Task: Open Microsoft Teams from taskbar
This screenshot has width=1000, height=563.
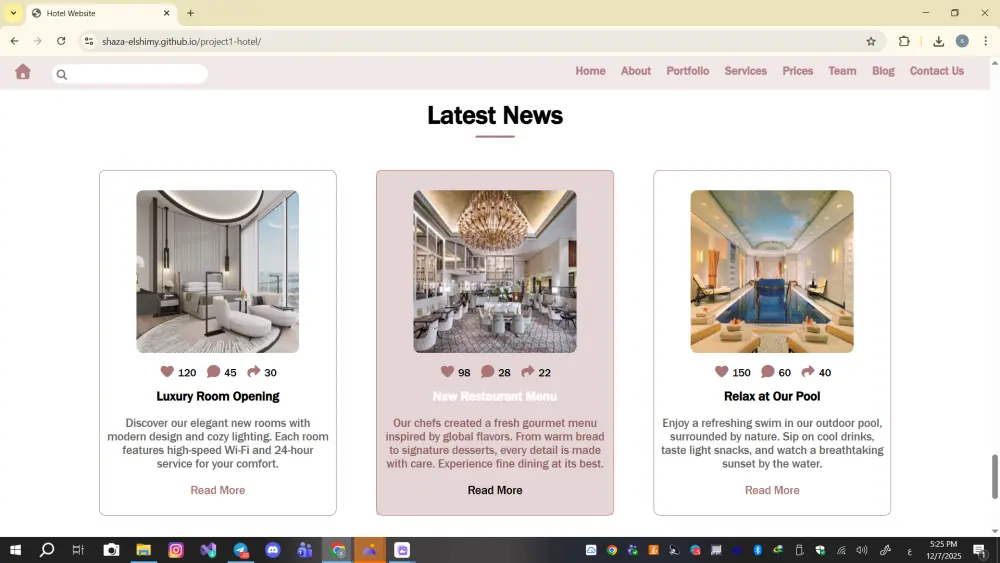Action: pos(305,550)
